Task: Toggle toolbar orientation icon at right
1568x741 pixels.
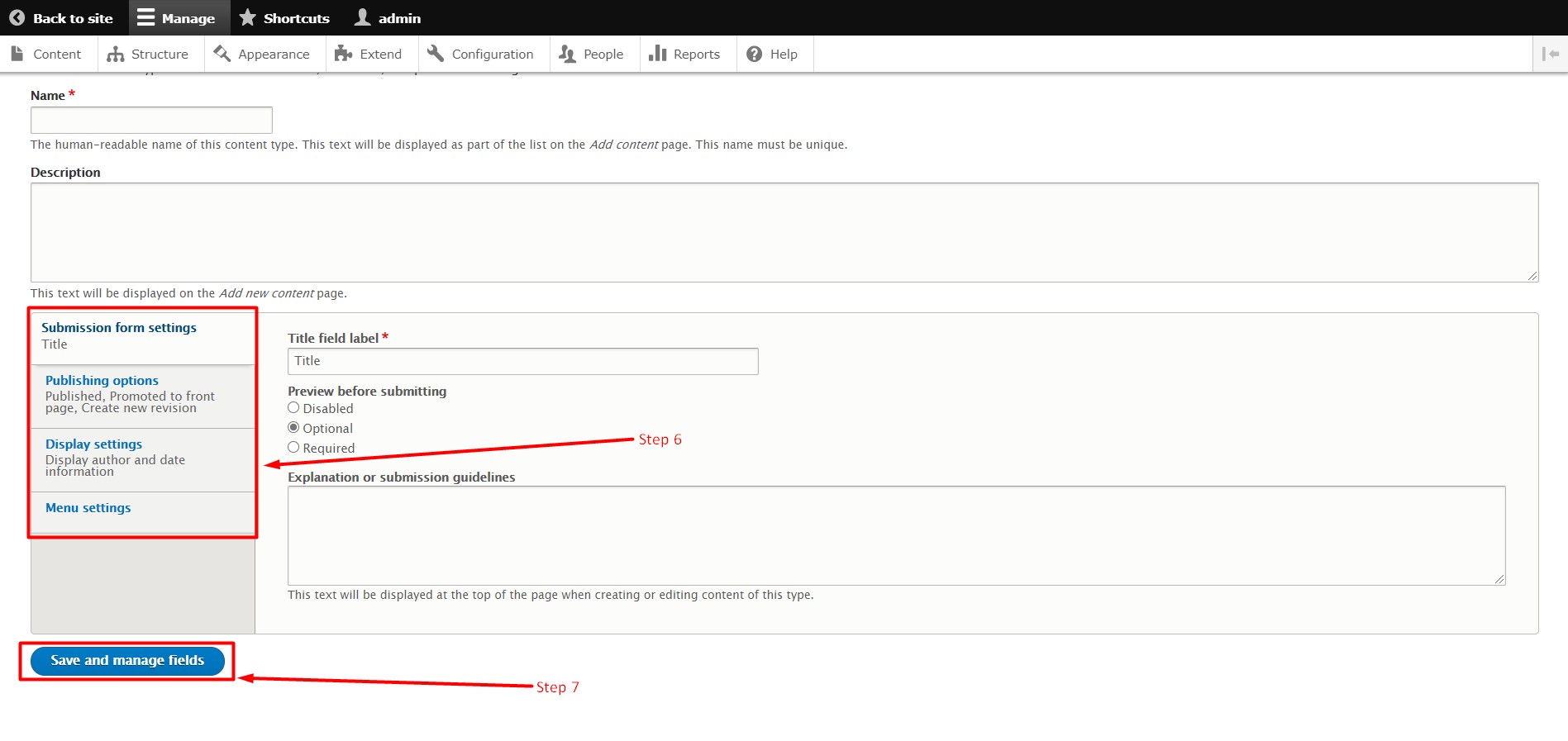Action: pyautogui.click(x=1550, y=54)
